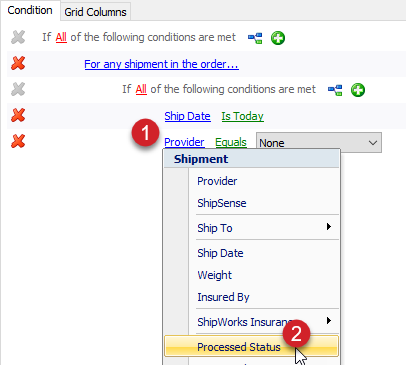Switch to the Condition tab
This screenshot has height=365, width=406.
30,10
